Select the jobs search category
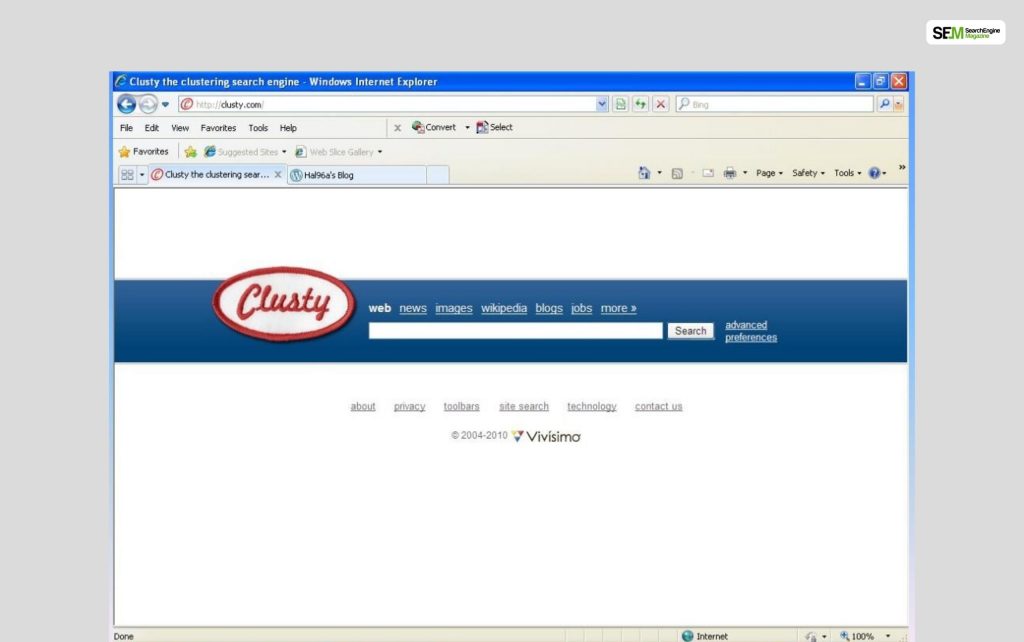This screenshot has width=1024, height=642. [581, 308]
